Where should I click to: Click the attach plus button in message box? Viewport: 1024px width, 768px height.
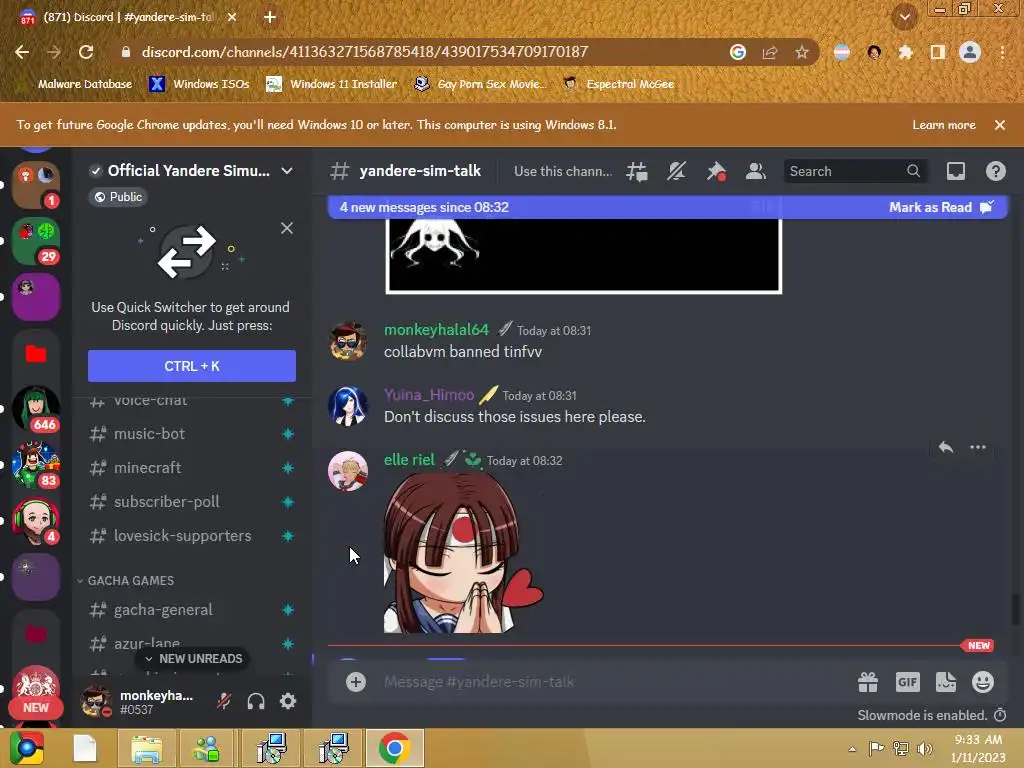[x=356, y=682]
